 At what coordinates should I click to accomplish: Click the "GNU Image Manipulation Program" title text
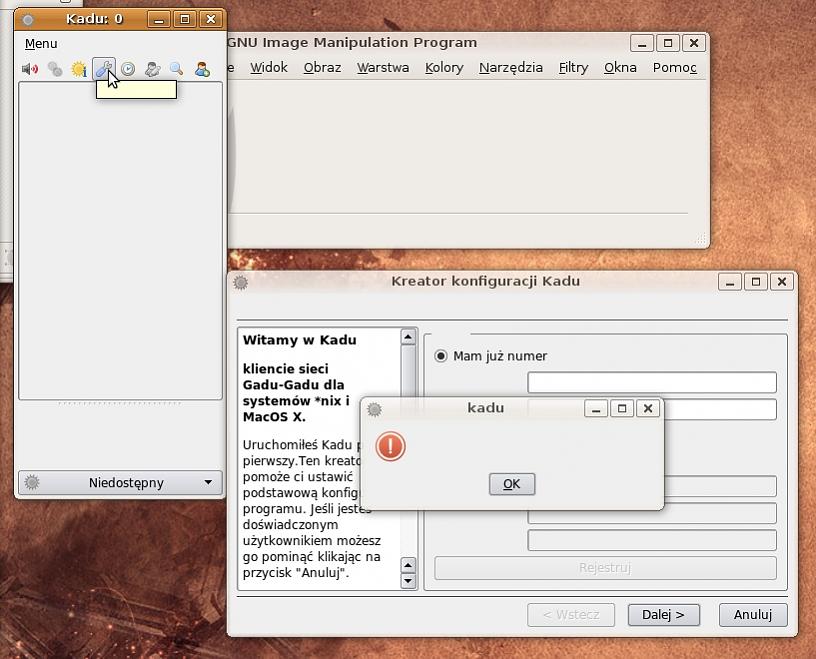coord(352,43)
